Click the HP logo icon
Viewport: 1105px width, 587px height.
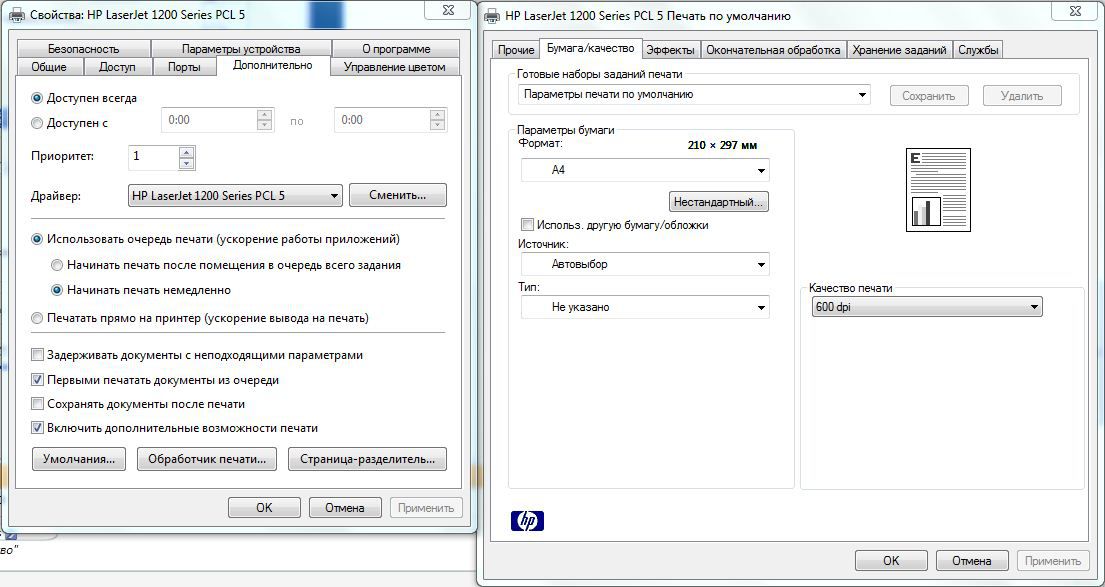[x=527, y=521]
